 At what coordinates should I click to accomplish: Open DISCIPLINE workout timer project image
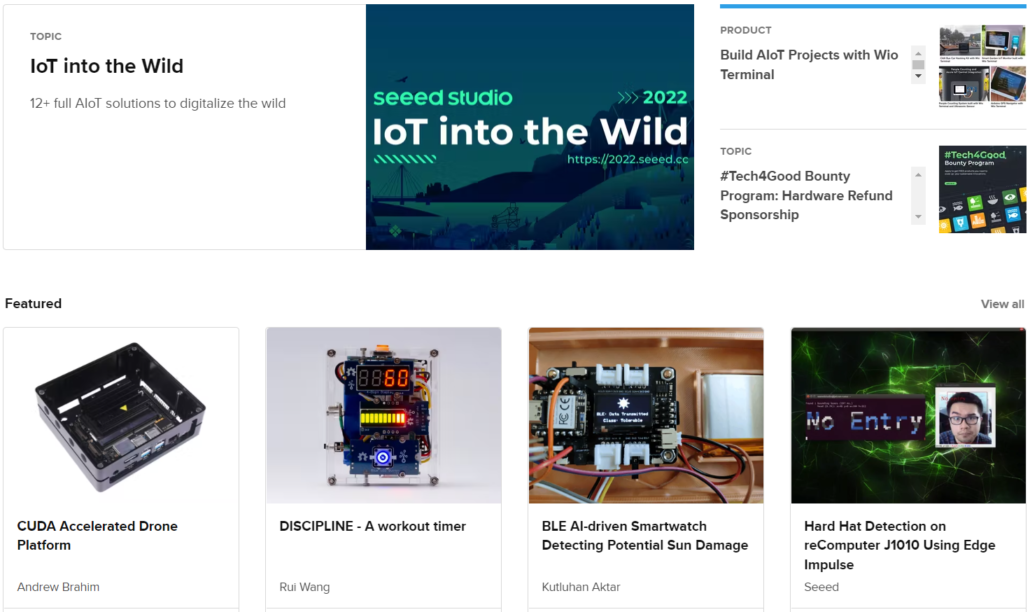383,415
